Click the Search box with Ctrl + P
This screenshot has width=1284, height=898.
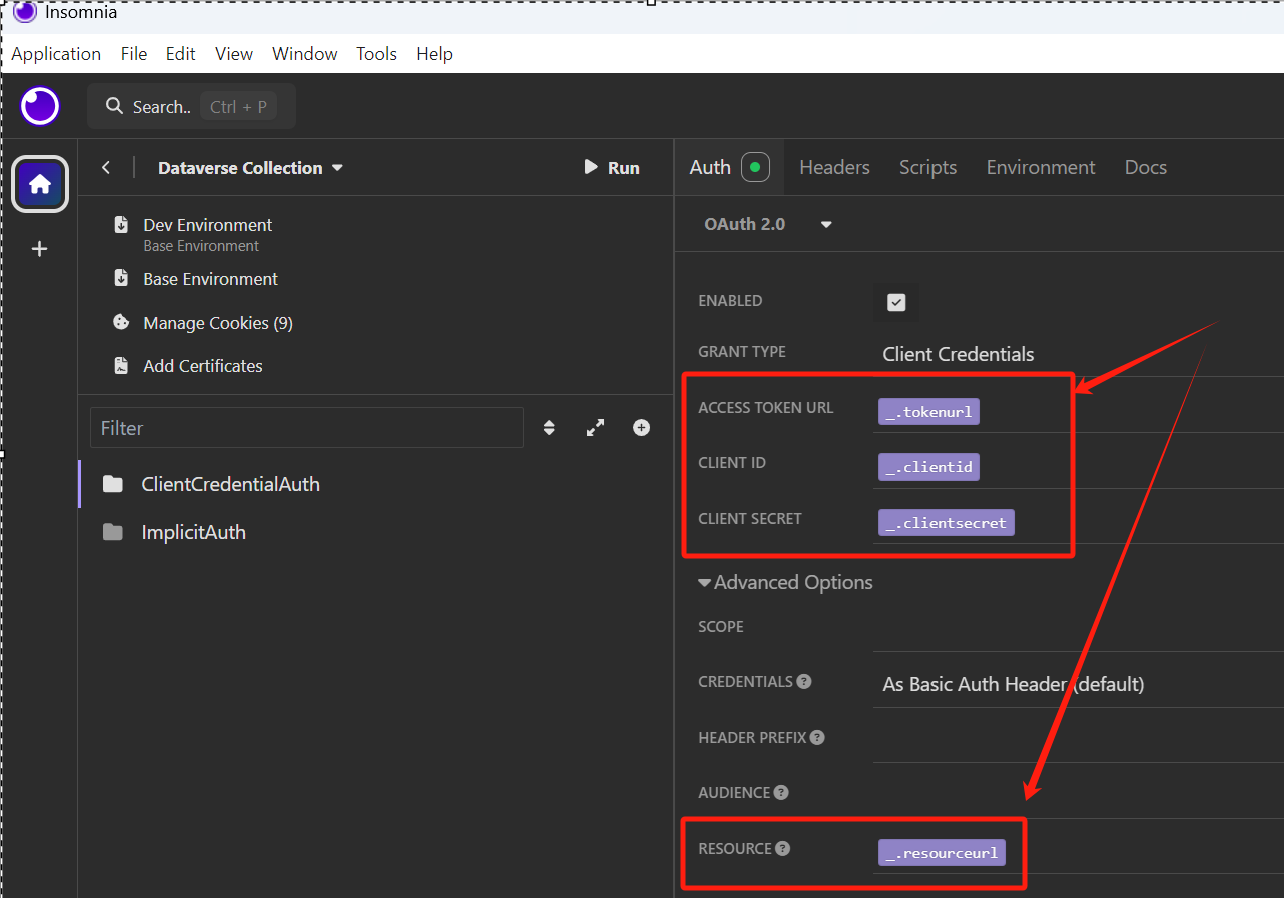(191, 106)
